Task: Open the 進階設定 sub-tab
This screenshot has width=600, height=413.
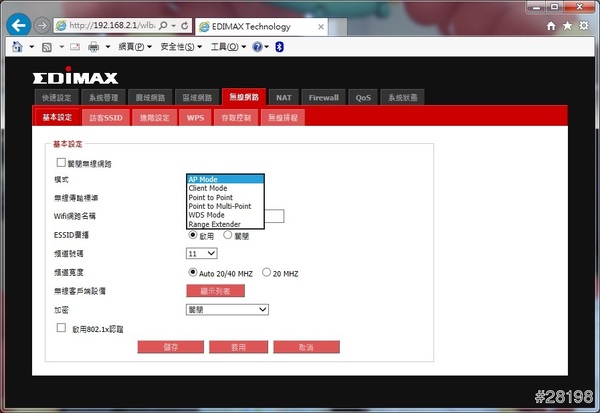Action: tap(155, 118)
